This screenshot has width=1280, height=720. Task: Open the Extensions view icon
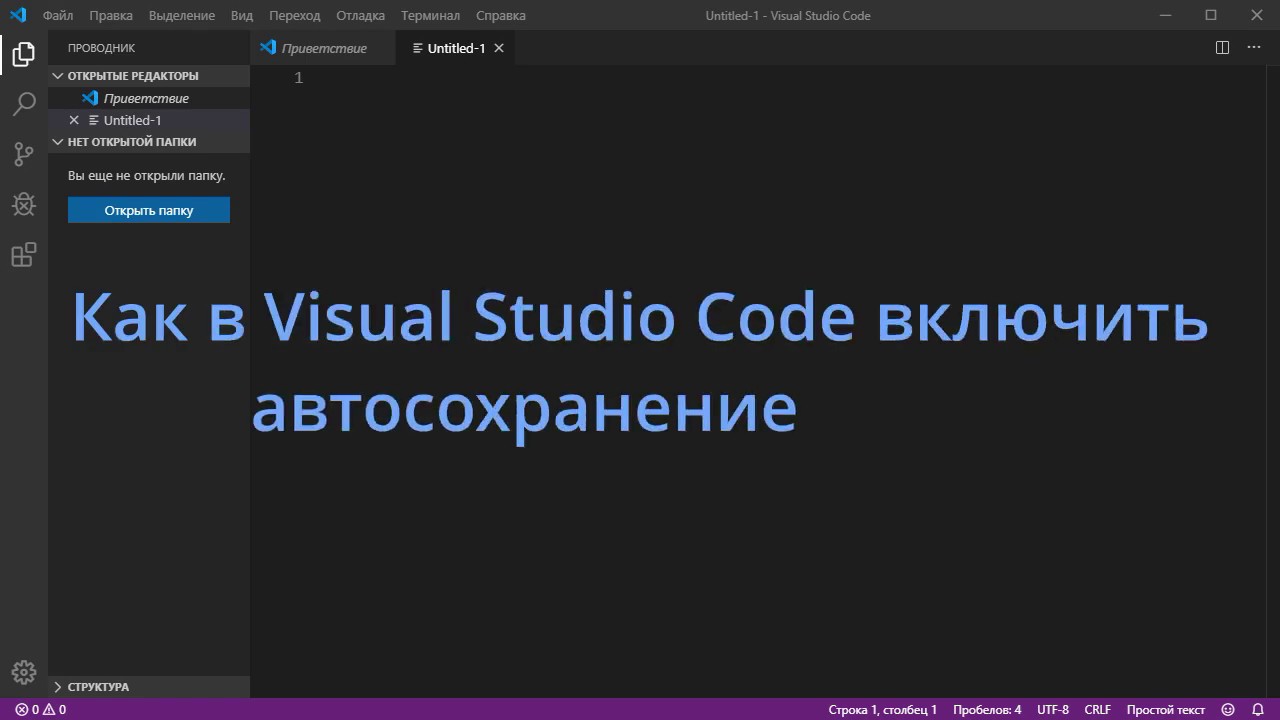(x=24, y=255)
